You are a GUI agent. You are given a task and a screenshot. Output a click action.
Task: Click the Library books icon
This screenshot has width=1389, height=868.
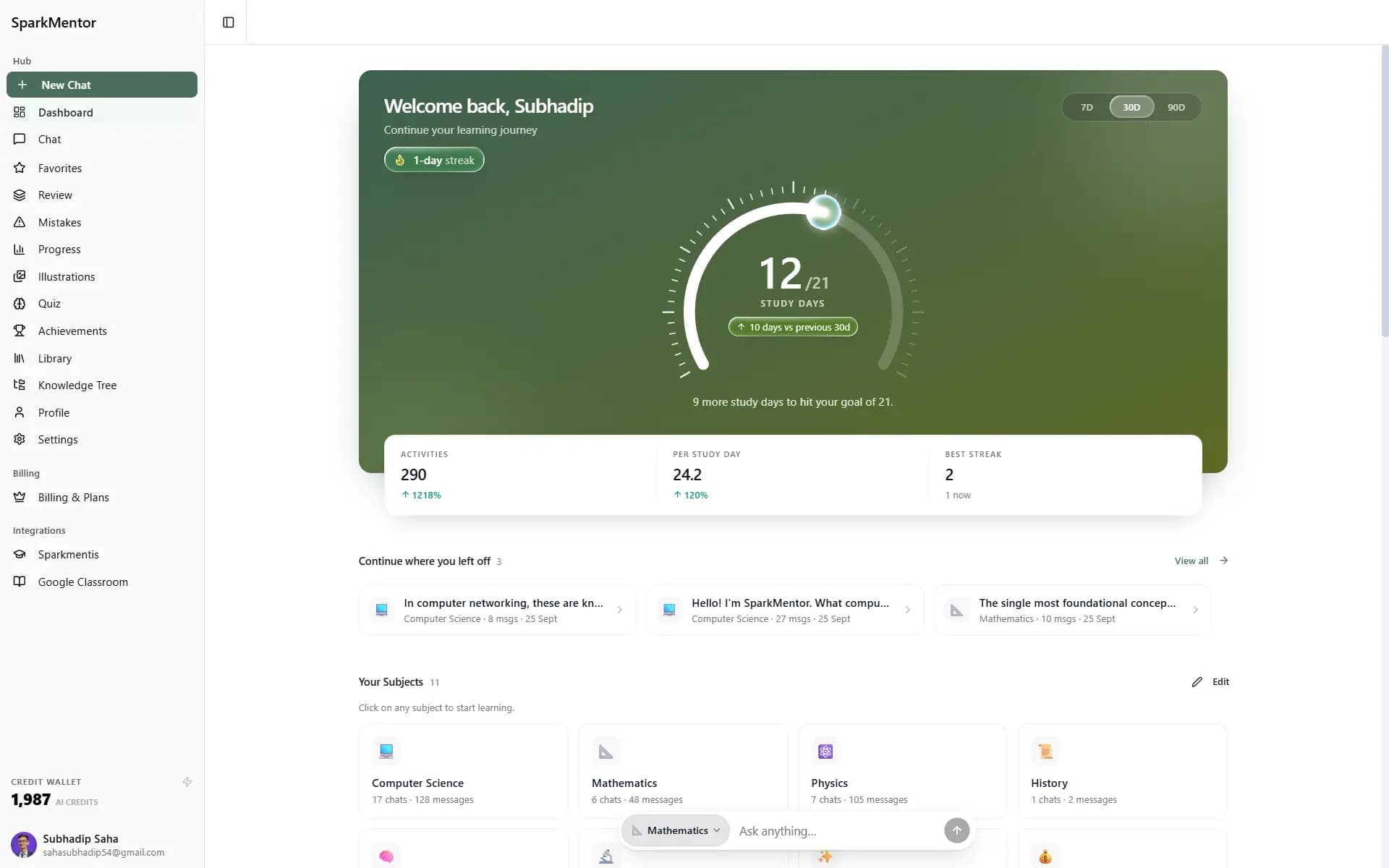pos(20,358)
